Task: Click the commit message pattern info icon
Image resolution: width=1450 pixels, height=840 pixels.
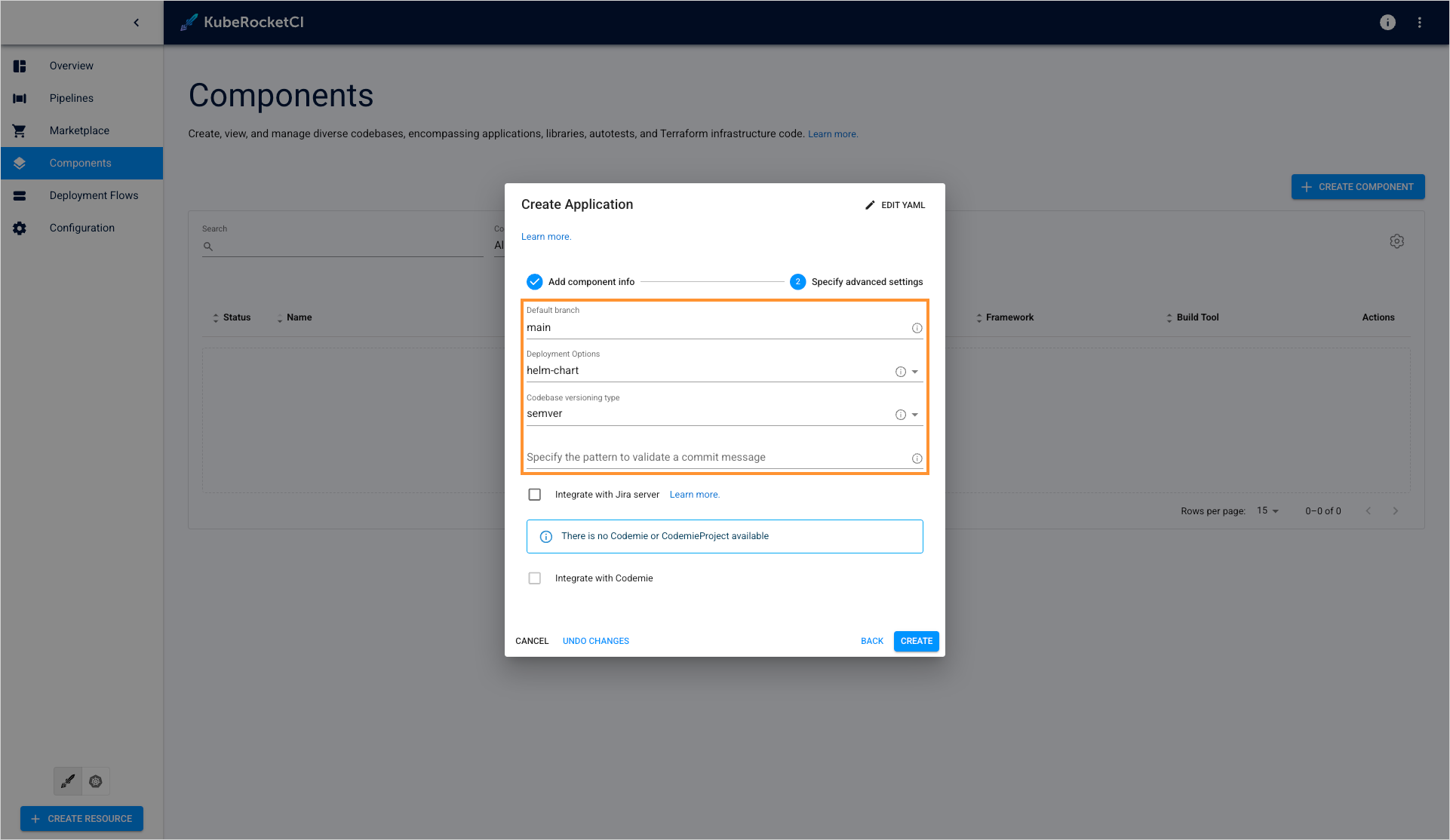Action: 917,458
